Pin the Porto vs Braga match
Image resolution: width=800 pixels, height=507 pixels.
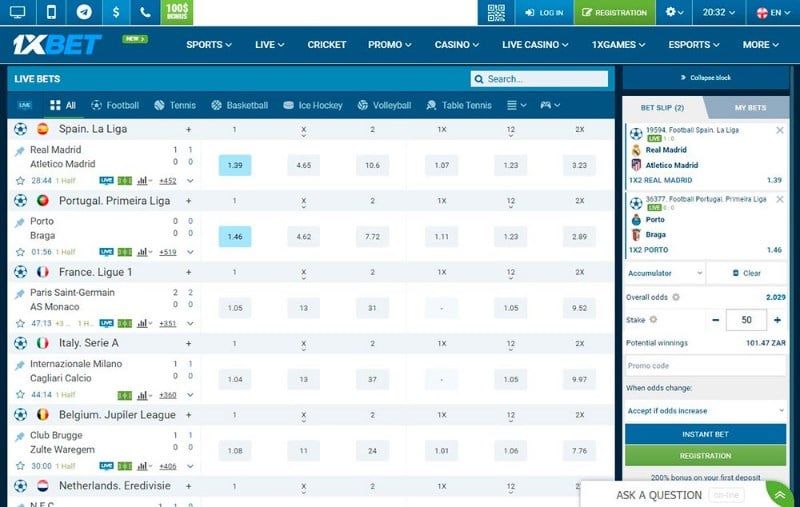click(19, 222)
